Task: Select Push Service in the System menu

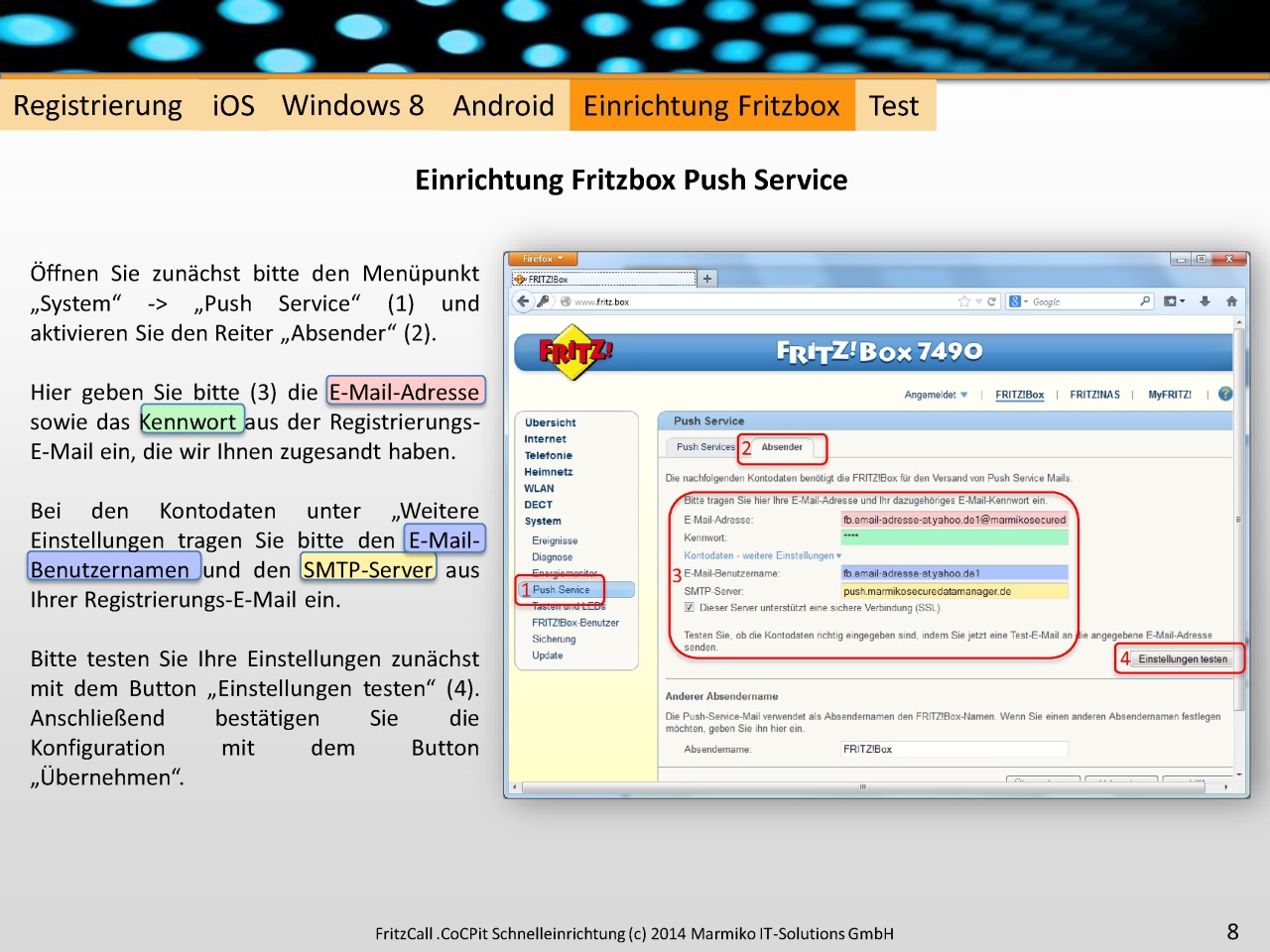Action: pos(562,590)
